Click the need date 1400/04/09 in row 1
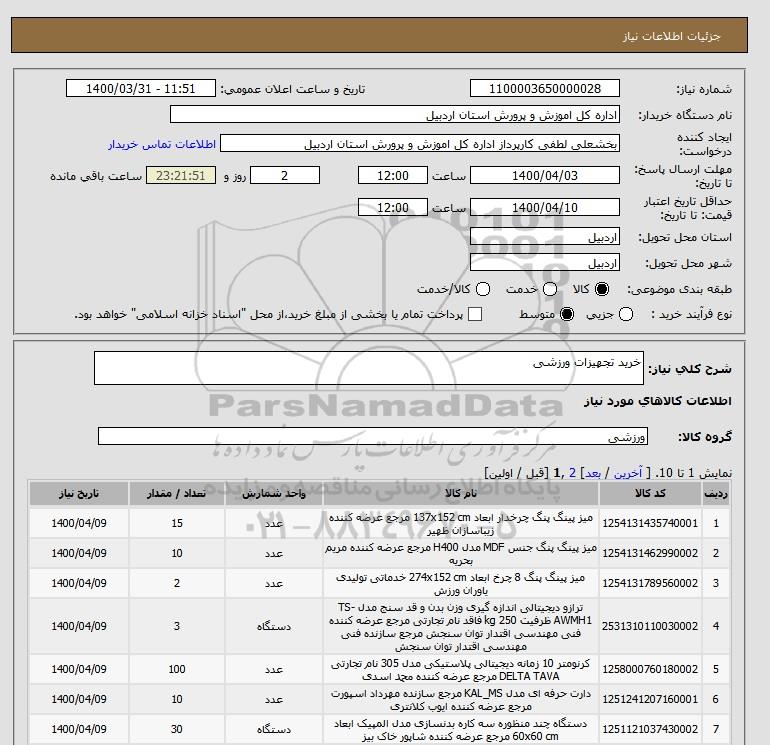This screenshot has width=770, height=745. coord(79,524)
